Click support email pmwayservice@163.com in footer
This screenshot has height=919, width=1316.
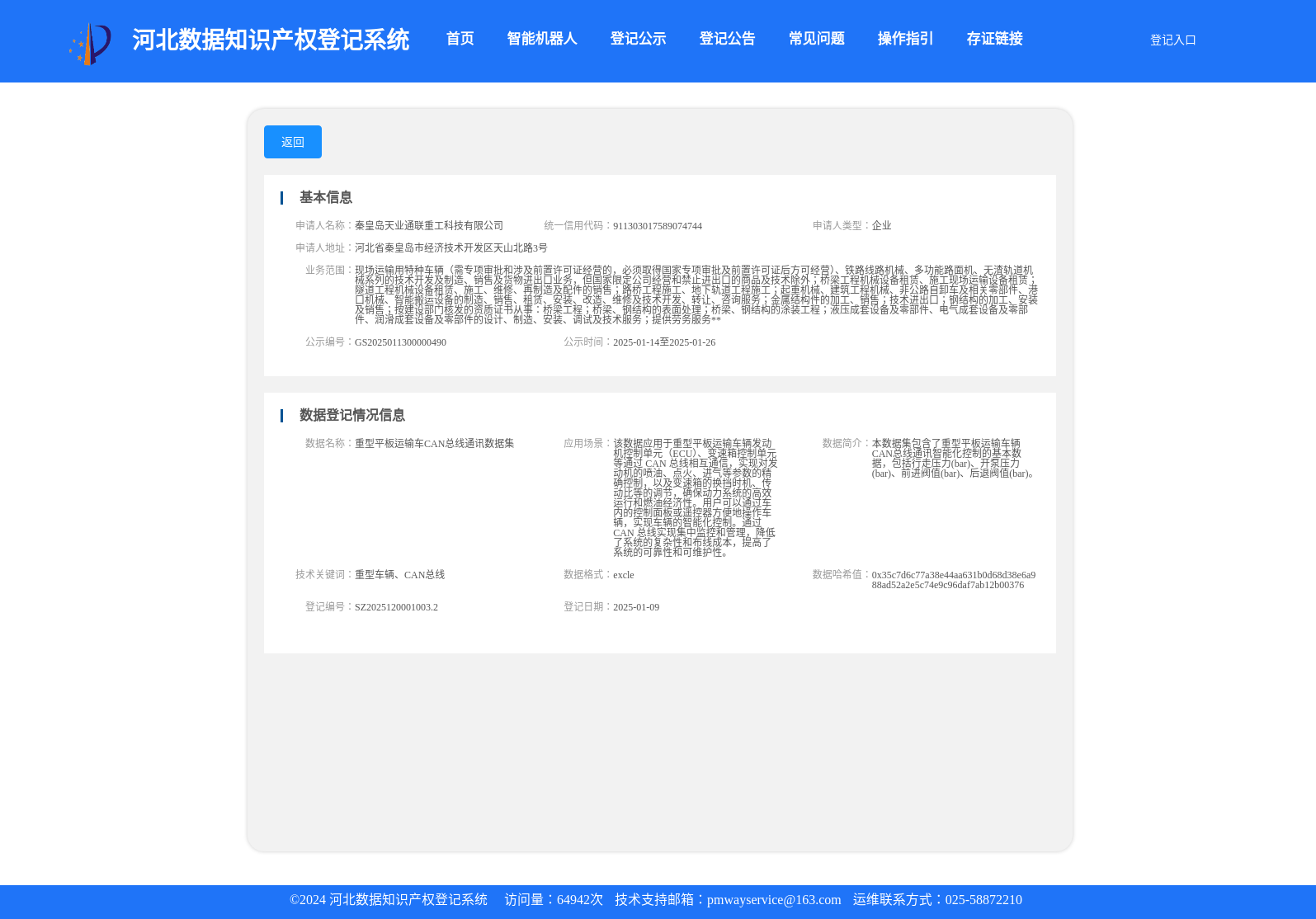(774, 900)
